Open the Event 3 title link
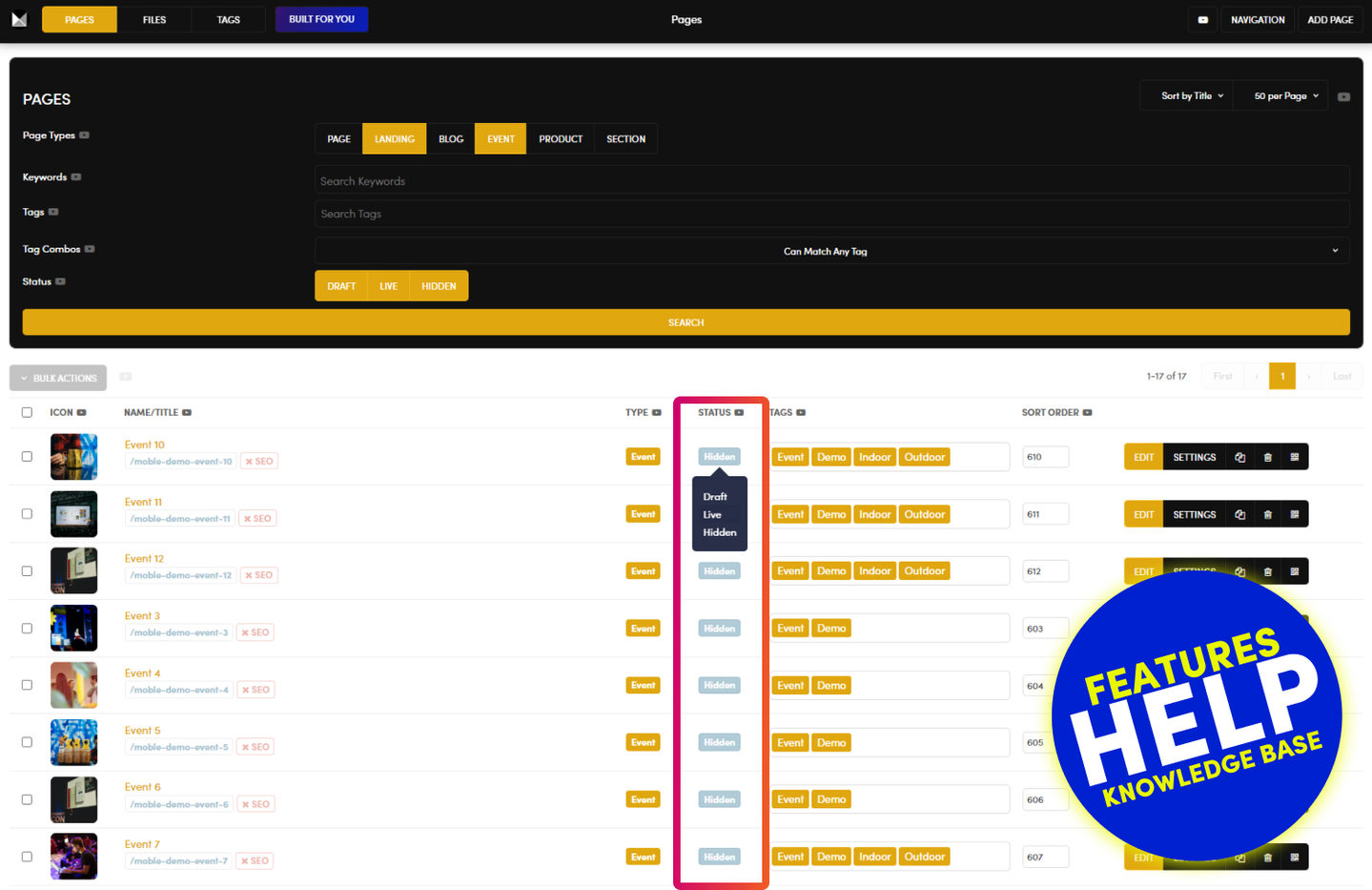Viewport: 1372px width, 890px height. (x=142, y=616)
